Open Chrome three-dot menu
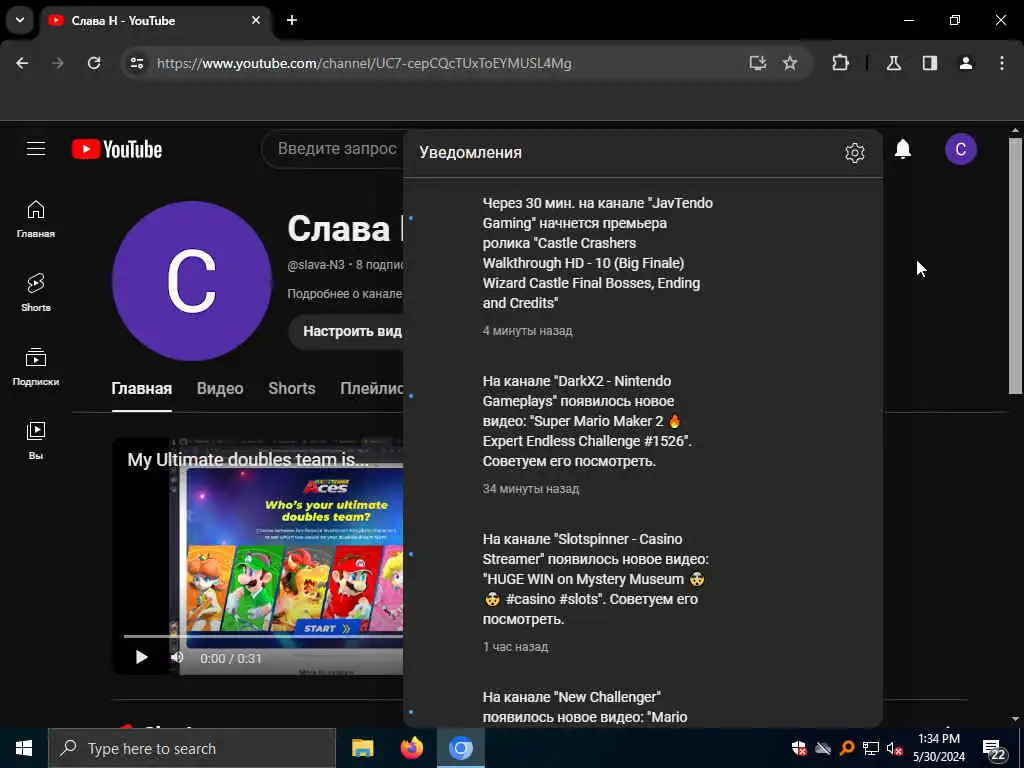The width and height of the screenshot is (1024, 768). tap(1002, 63)
